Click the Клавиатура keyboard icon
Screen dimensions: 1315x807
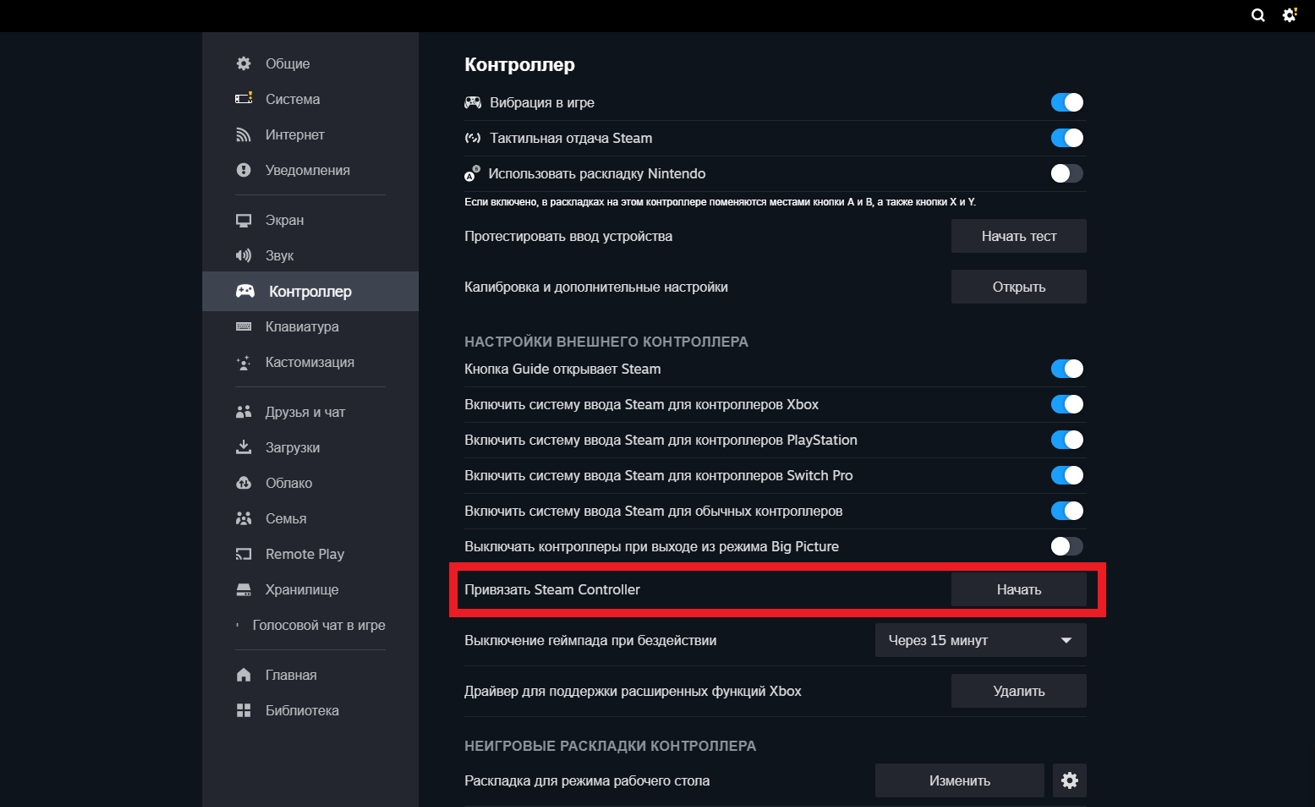tap(244, 327)
